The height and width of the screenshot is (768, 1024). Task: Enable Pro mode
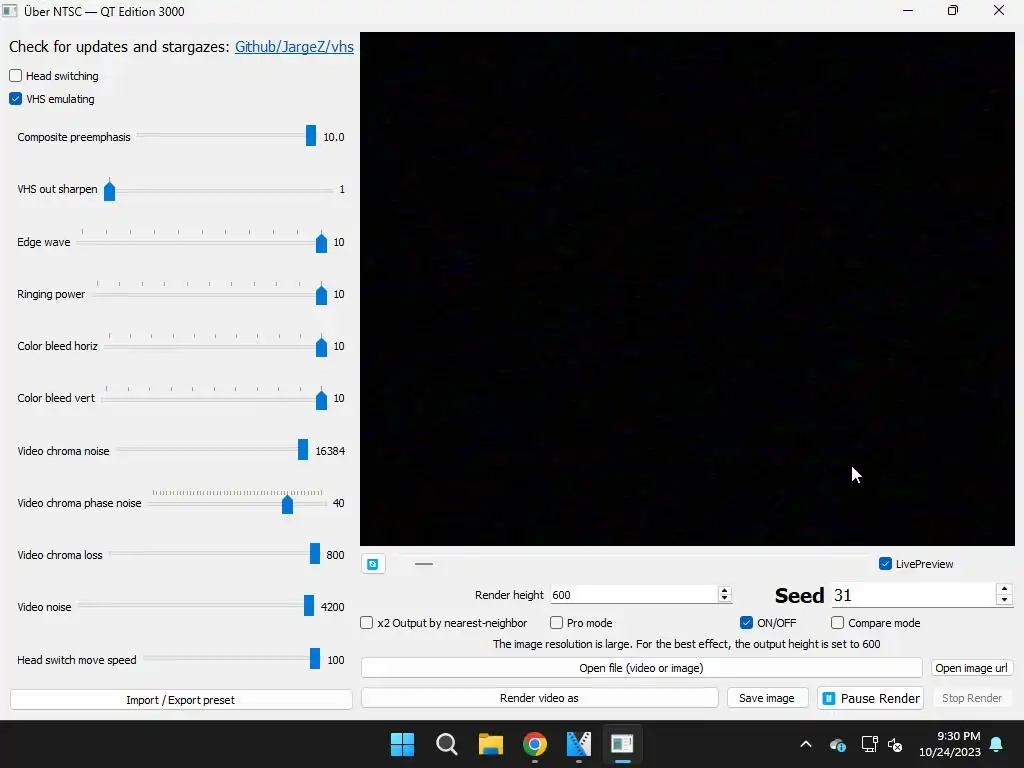tap(556, 623)
